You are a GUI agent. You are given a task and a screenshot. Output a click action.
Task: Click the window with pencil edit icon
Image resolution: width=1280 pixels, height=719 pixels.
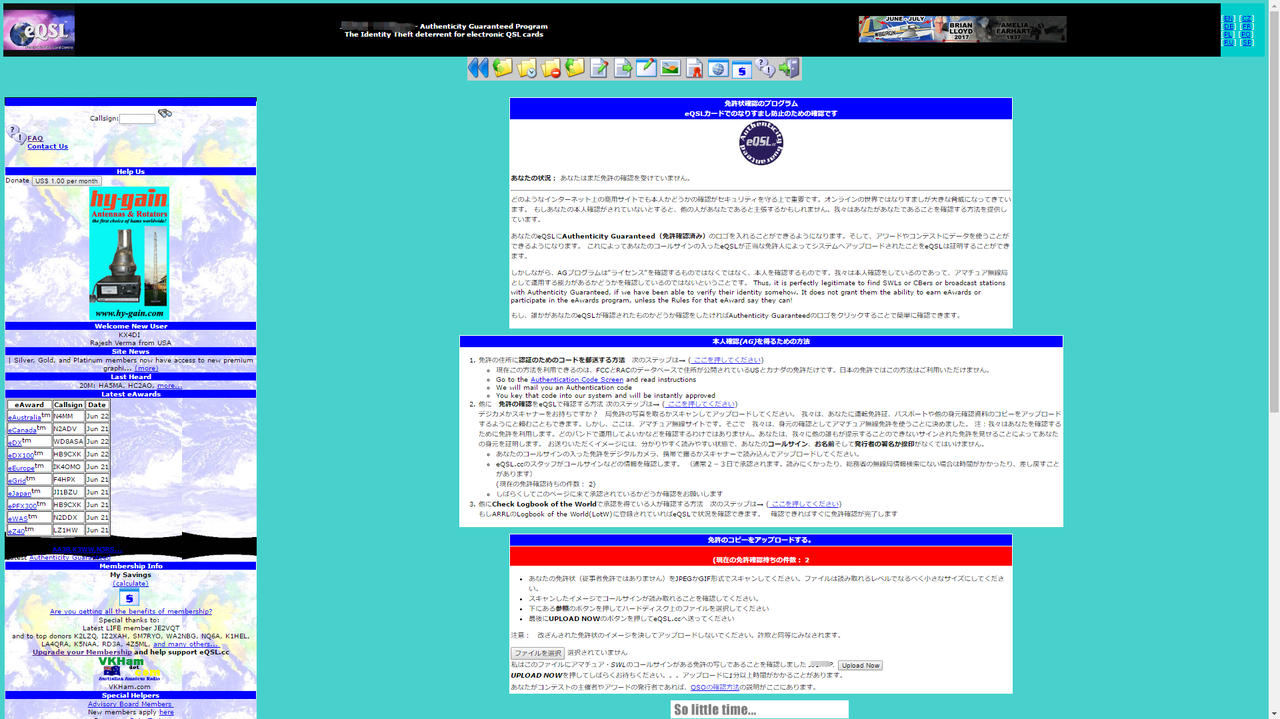point(646,68)
